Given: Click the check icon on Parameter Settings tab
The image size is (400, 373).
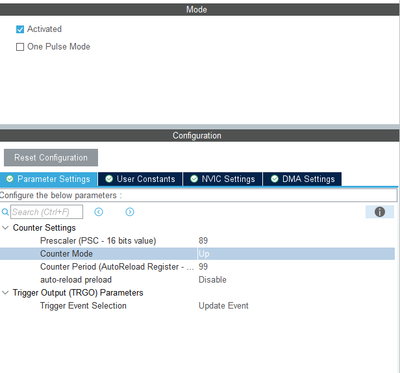Looking at the screenshot, I should click(x=10, y=179).
